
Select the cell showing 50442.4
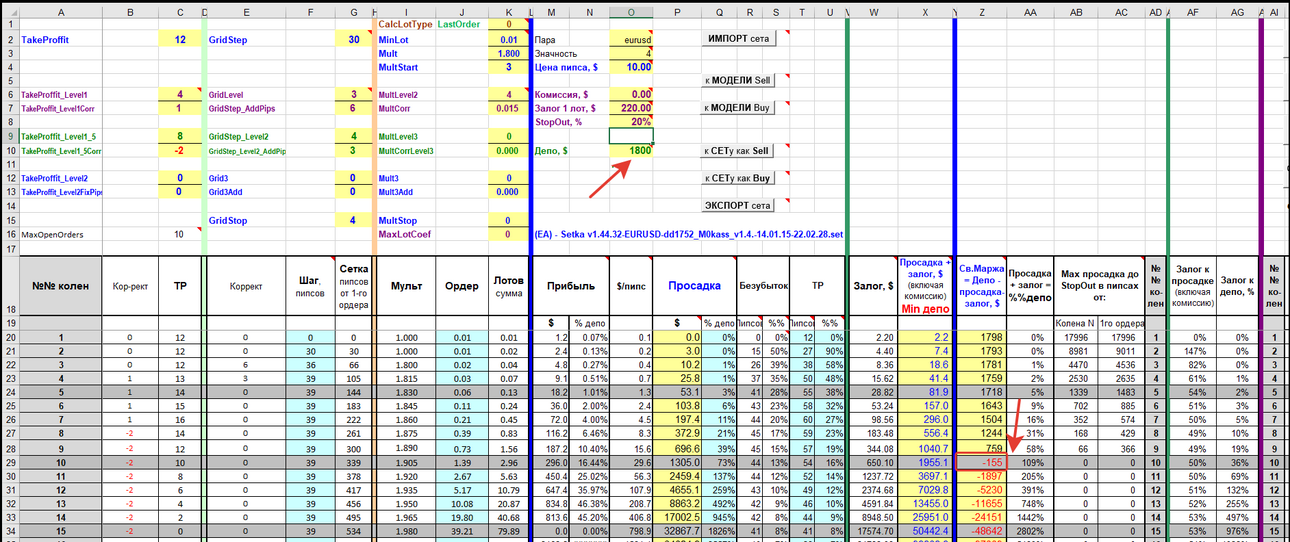[924, 532]
